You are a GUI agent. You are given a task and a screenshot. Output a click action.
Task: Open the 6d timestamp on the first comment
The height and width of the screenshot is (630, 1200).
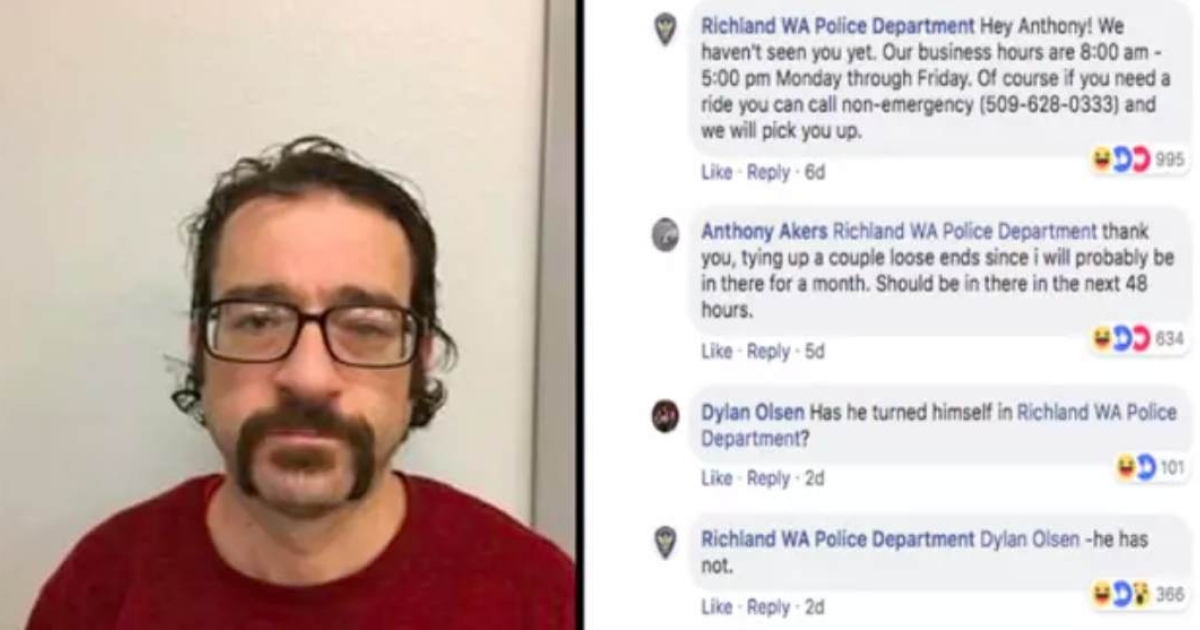815,172
